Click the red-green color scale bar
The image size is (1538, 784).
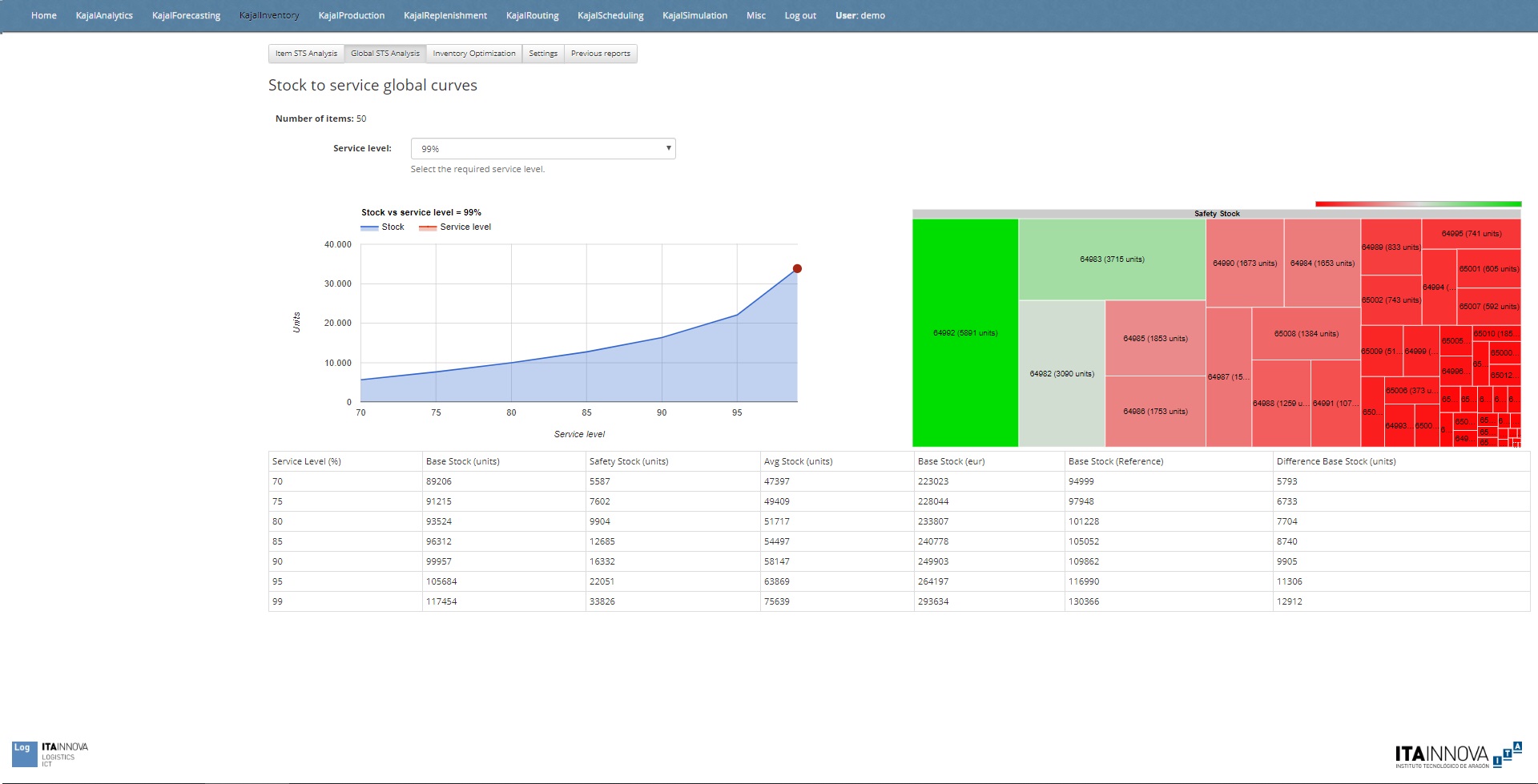coord(1418,204)
